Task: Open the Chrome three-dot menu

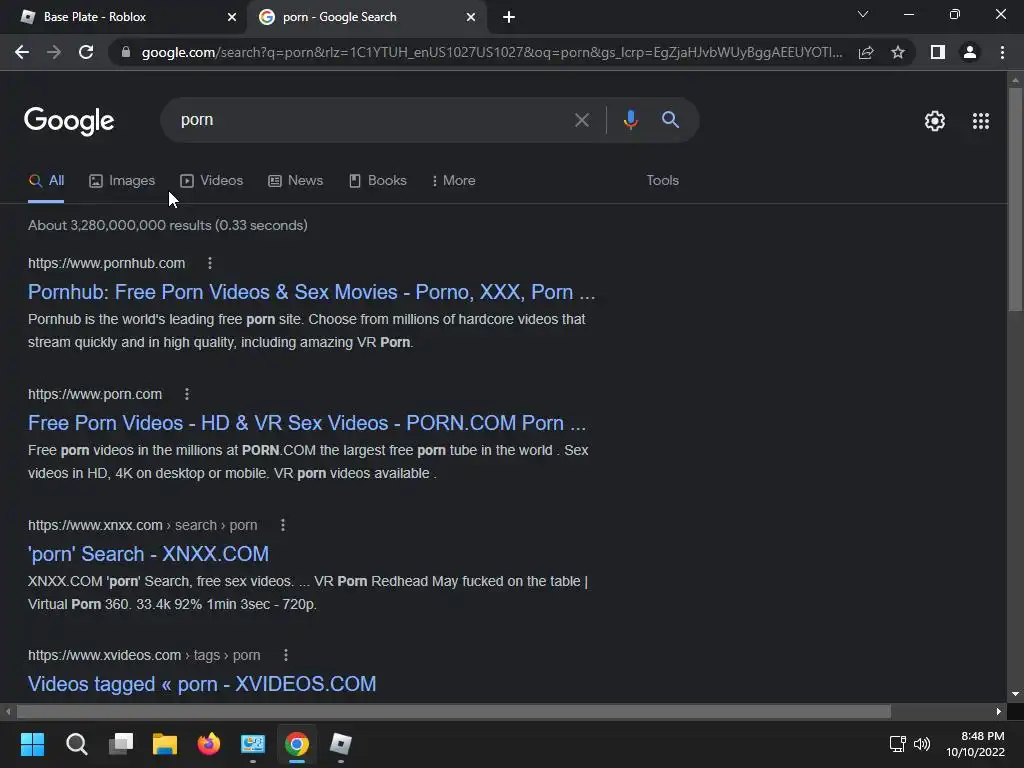Action: coord(1002,52)
